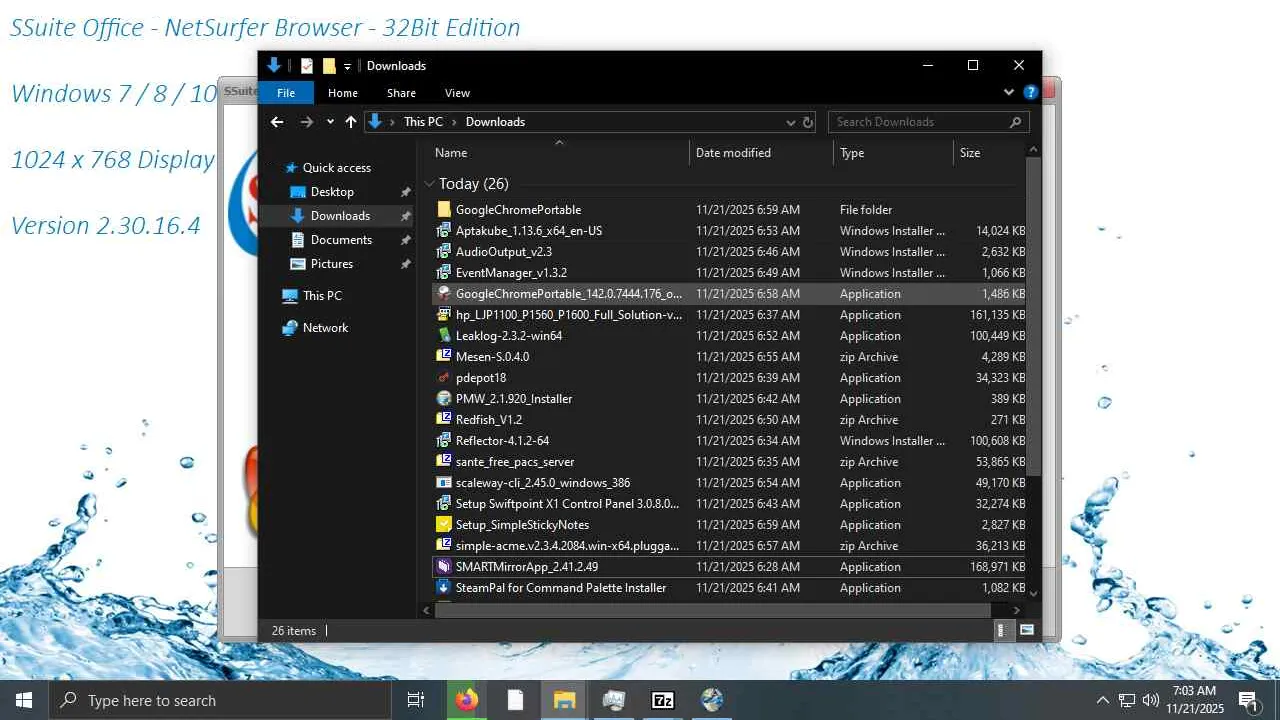Viewport: 1280px width, 720px height.
Task: Switch to the Home ribbon tab
Action: point(343,93)
